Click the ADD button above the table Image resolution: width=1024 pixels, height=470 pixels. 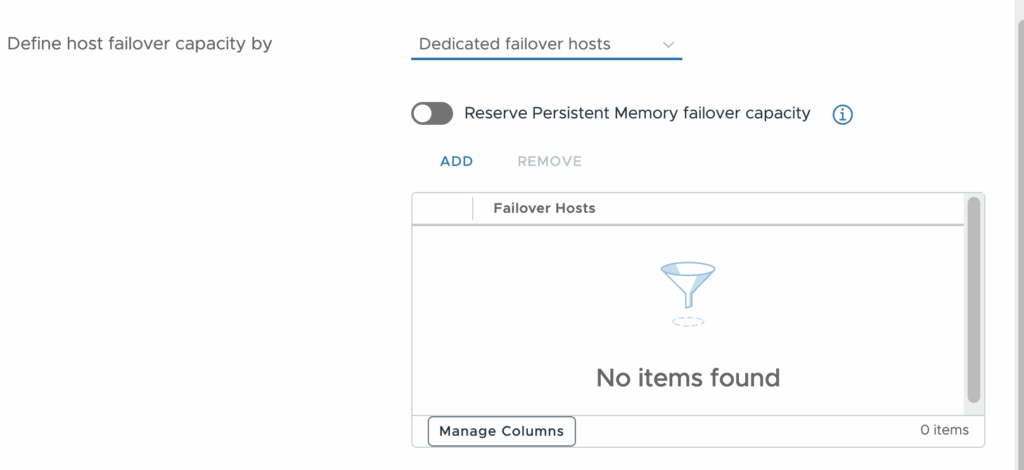456,161
